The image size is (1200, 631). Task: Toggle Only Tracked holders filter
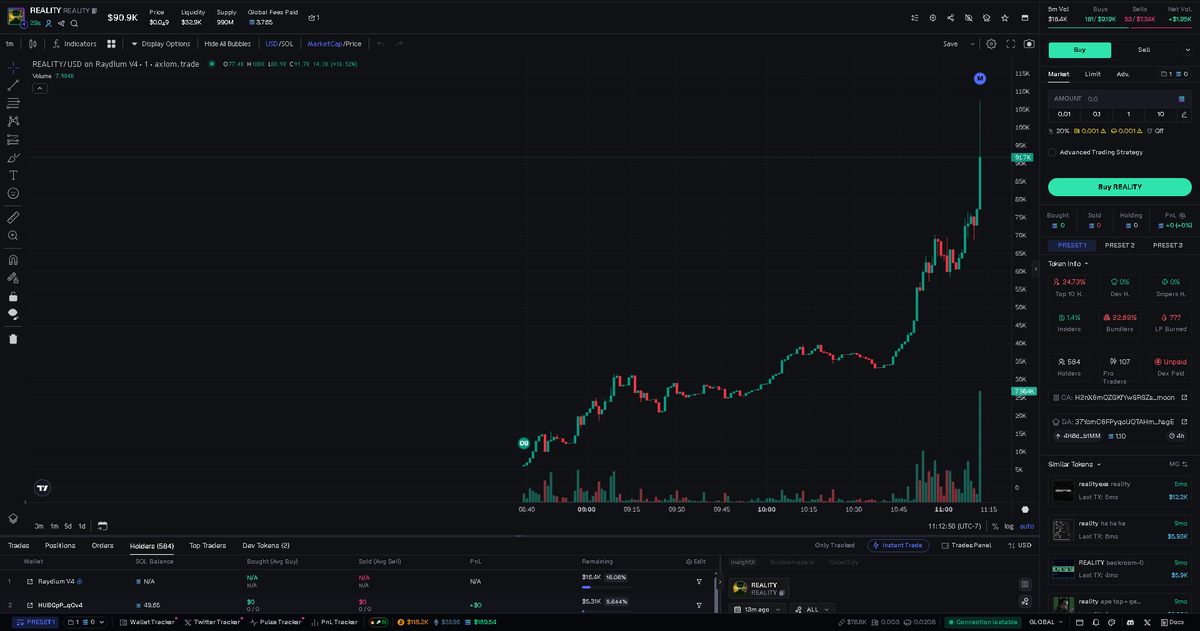[835, 545]
